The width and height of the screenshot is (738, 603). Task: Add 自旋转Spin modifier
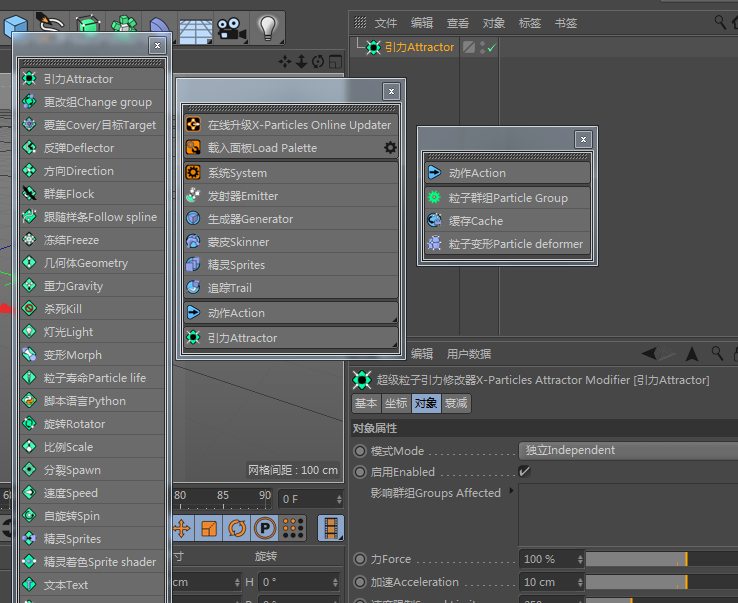click(92, 516)
